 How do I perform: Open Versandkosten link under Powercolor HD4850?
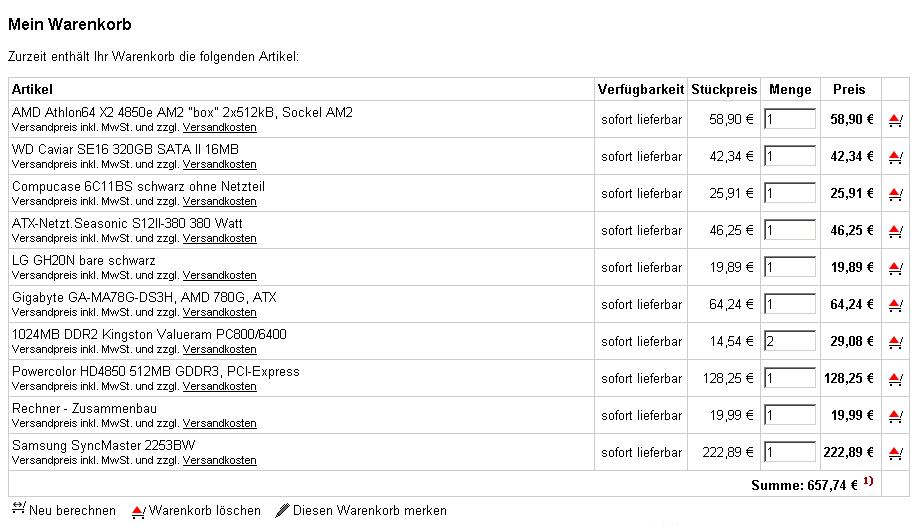click(220, 387)
